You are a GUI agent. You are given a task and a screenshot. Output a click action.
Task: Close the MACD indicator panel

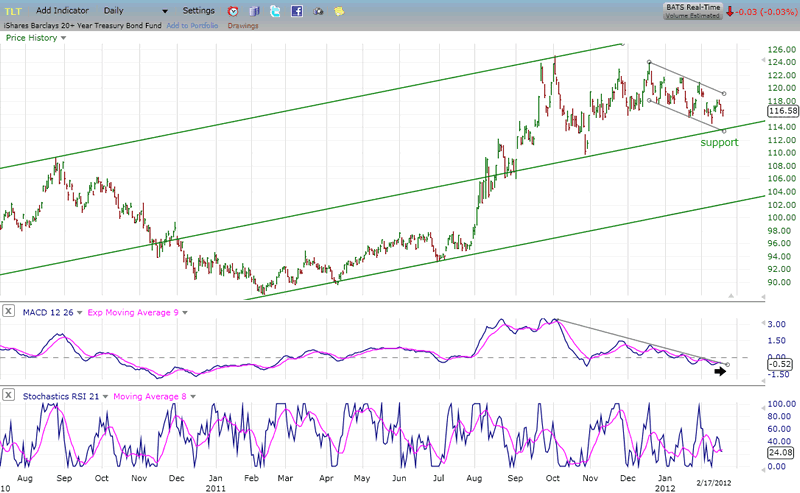tap(8, 313)
